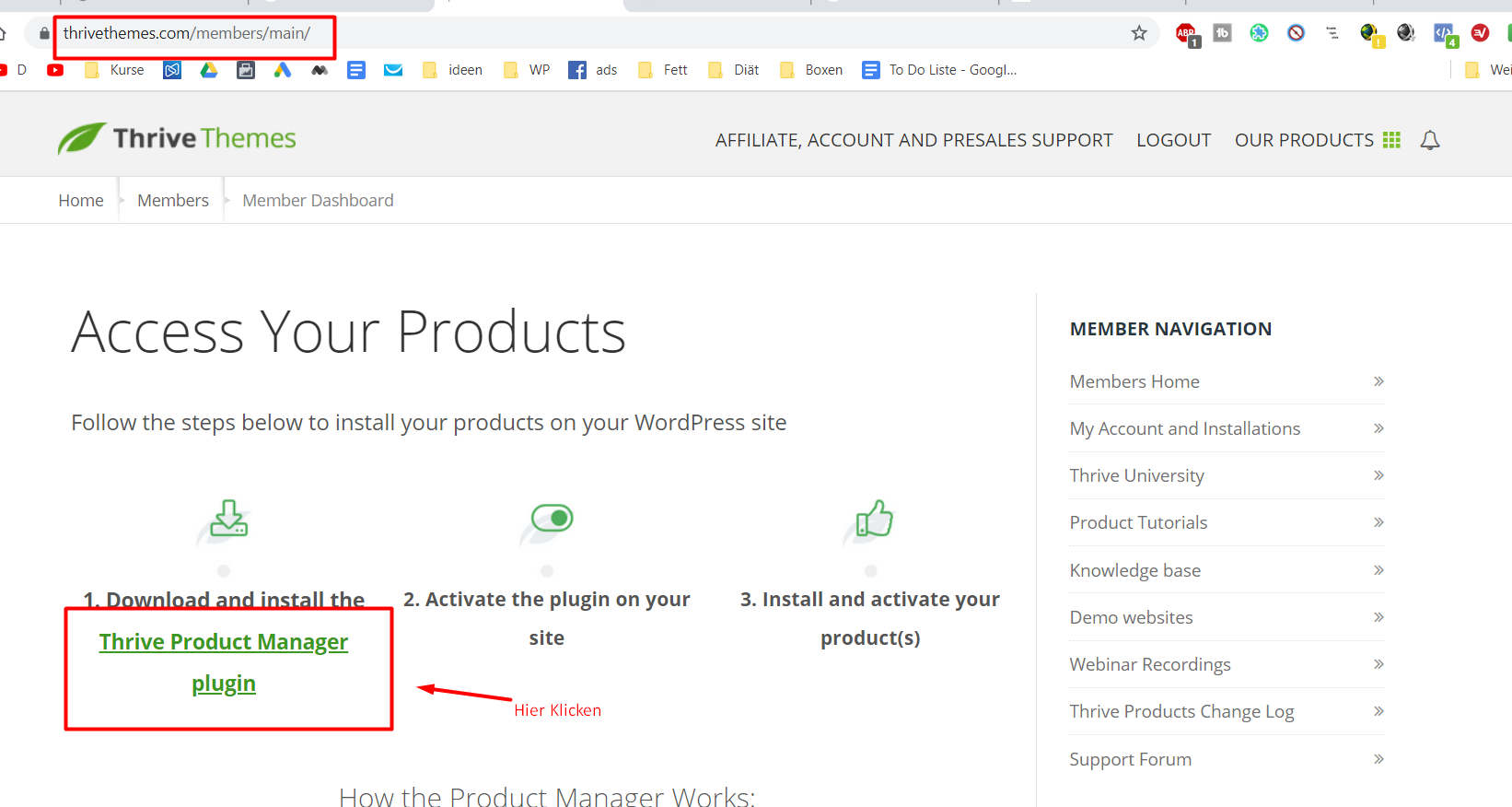The image size is (1512, 807).
Task: Click the notification bell icon
Action: (x=1430, y=140)
